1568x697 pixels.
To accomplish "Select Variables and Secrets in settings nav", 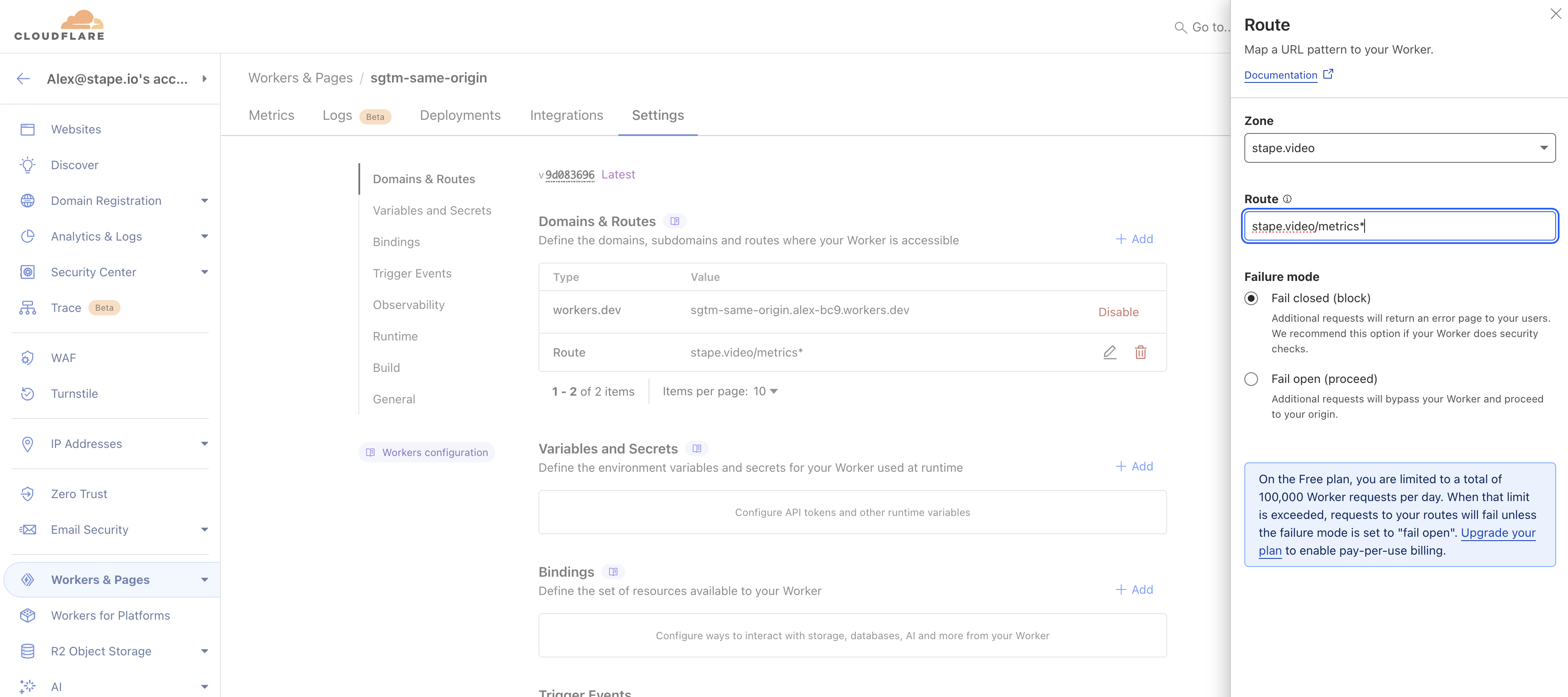I will 432,210.
